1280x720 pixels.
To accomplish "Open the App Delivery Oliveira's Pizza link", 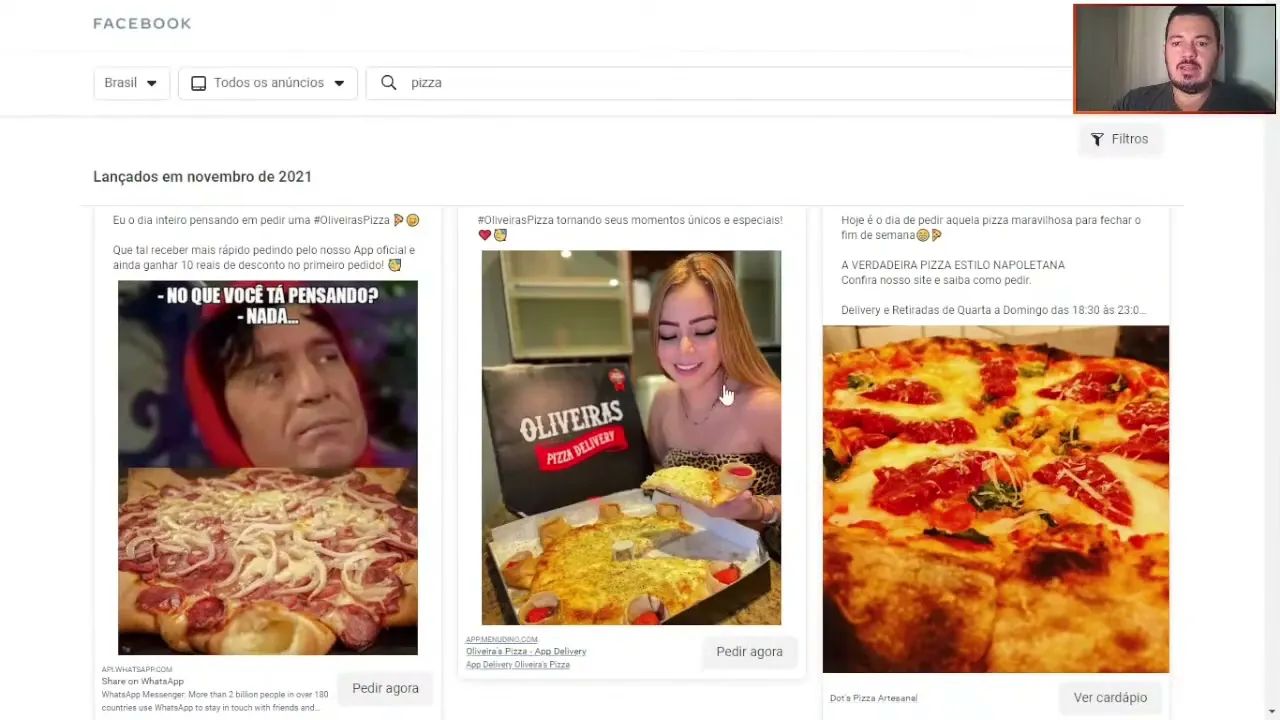I will click(518, 664).
